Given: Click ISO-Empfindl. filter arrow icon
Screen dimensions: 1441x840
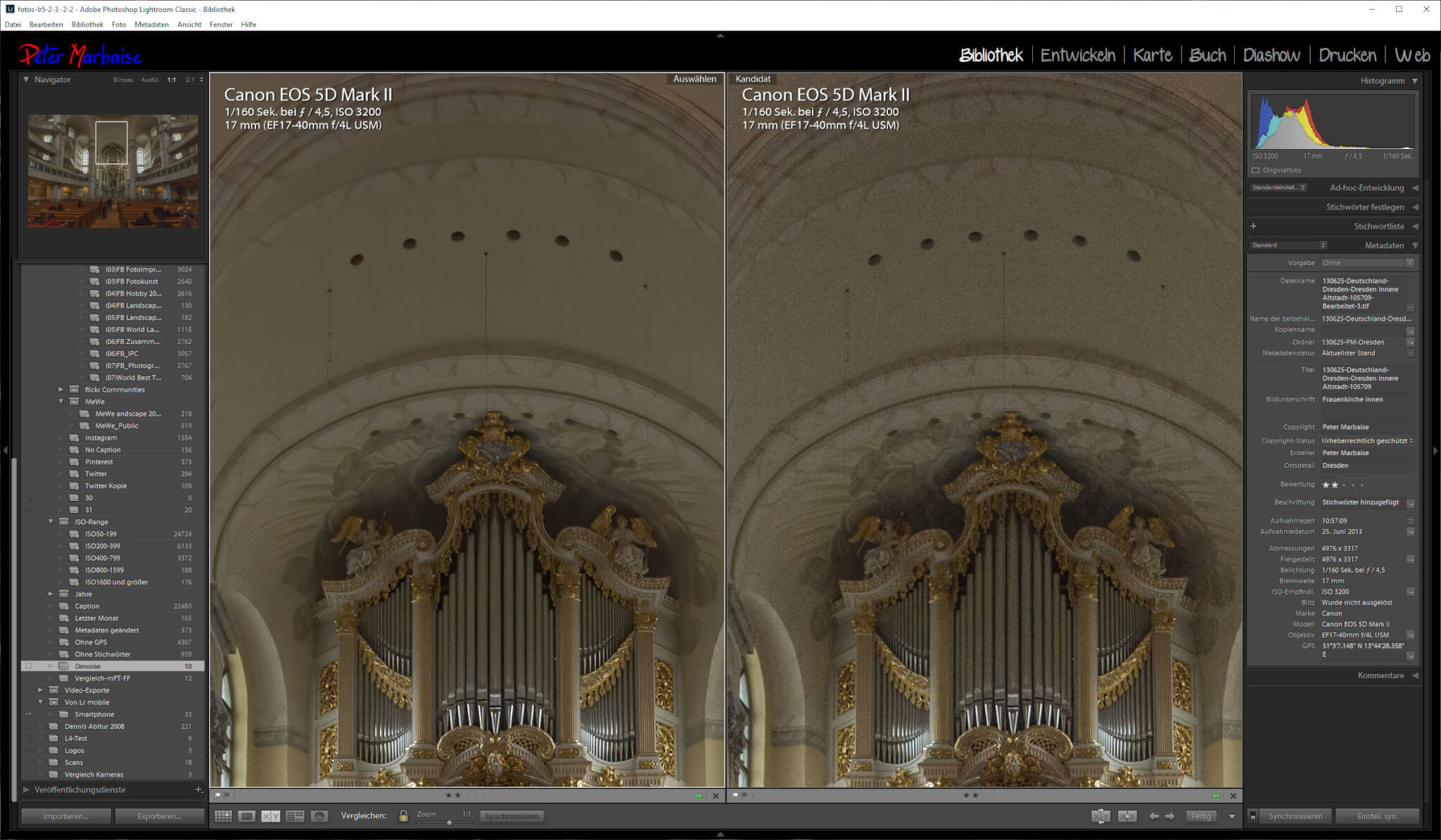Looking at the screenshot, I should click(1410, 592).
